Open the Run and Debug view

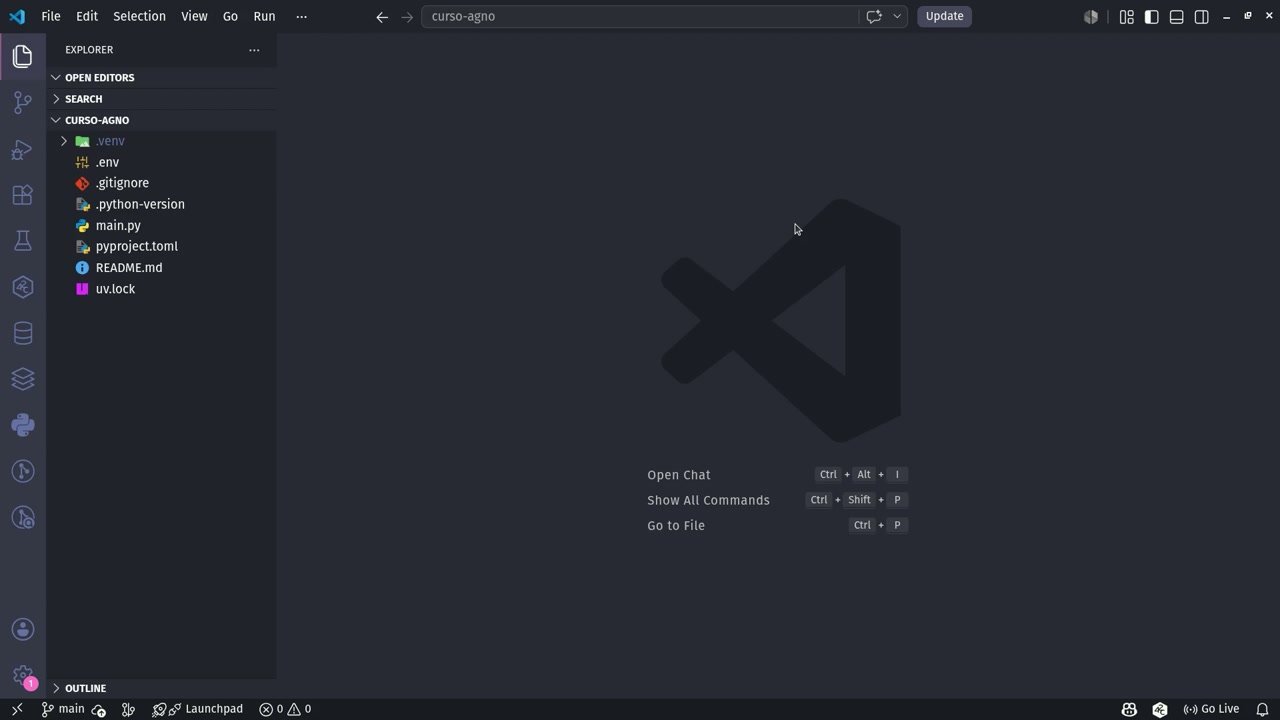pyautogui.click(x=22, y=149)
